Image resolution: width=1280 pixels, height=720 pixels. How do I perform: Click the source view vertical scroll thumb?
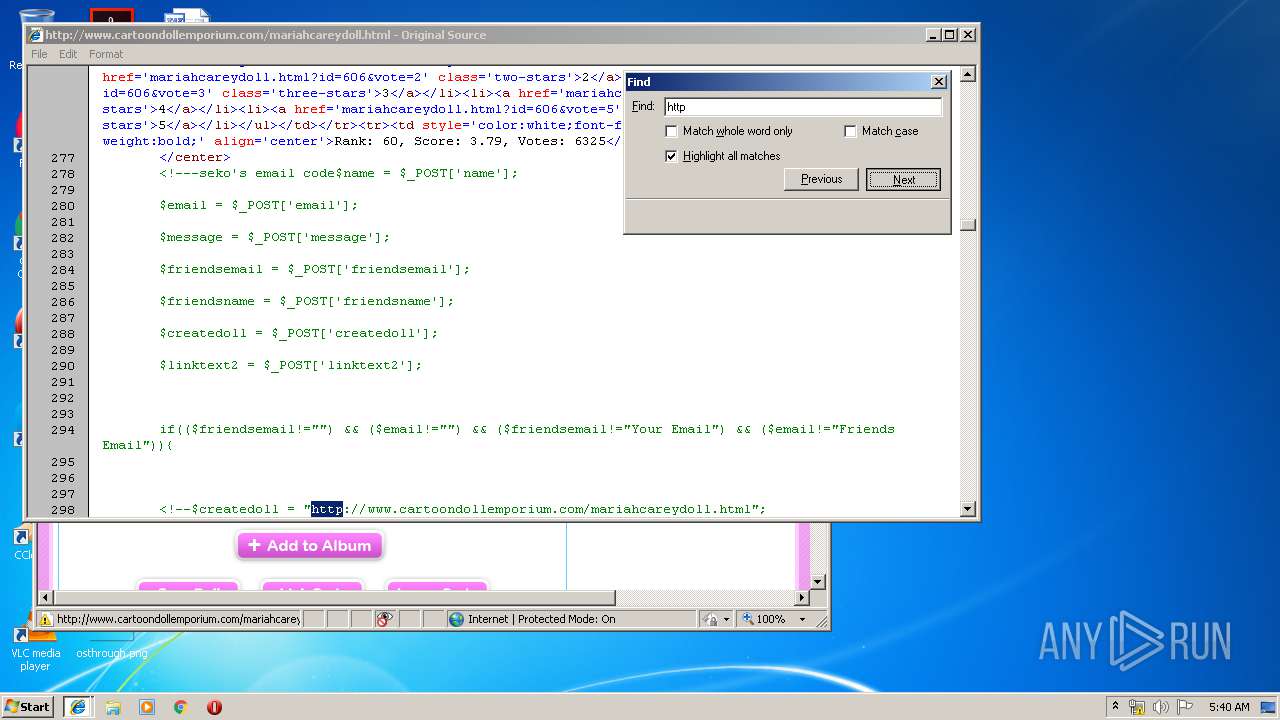point(967,225)
